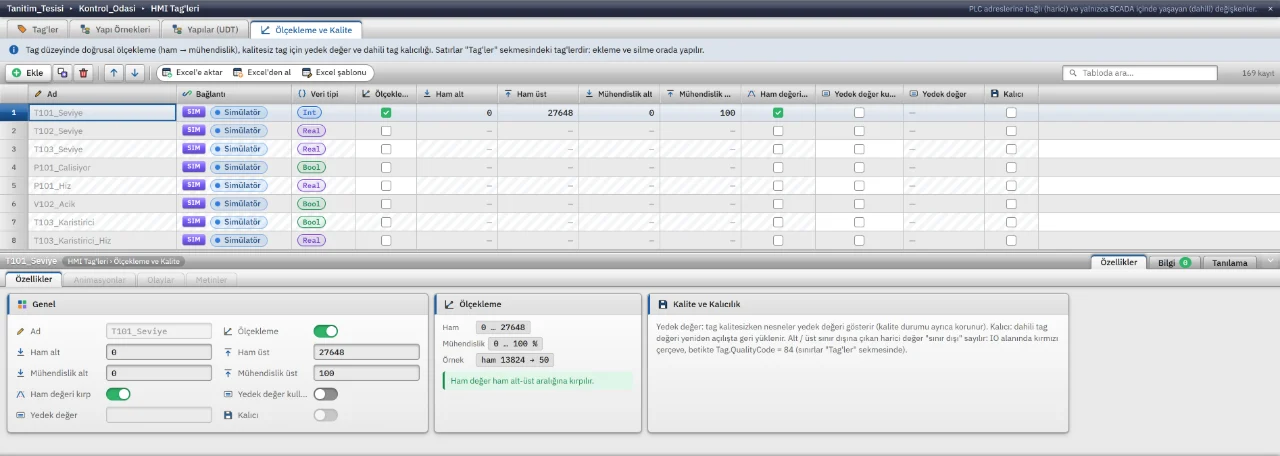Click the duplicate row icon
1280x456 pixels.
tap(63, 73)
